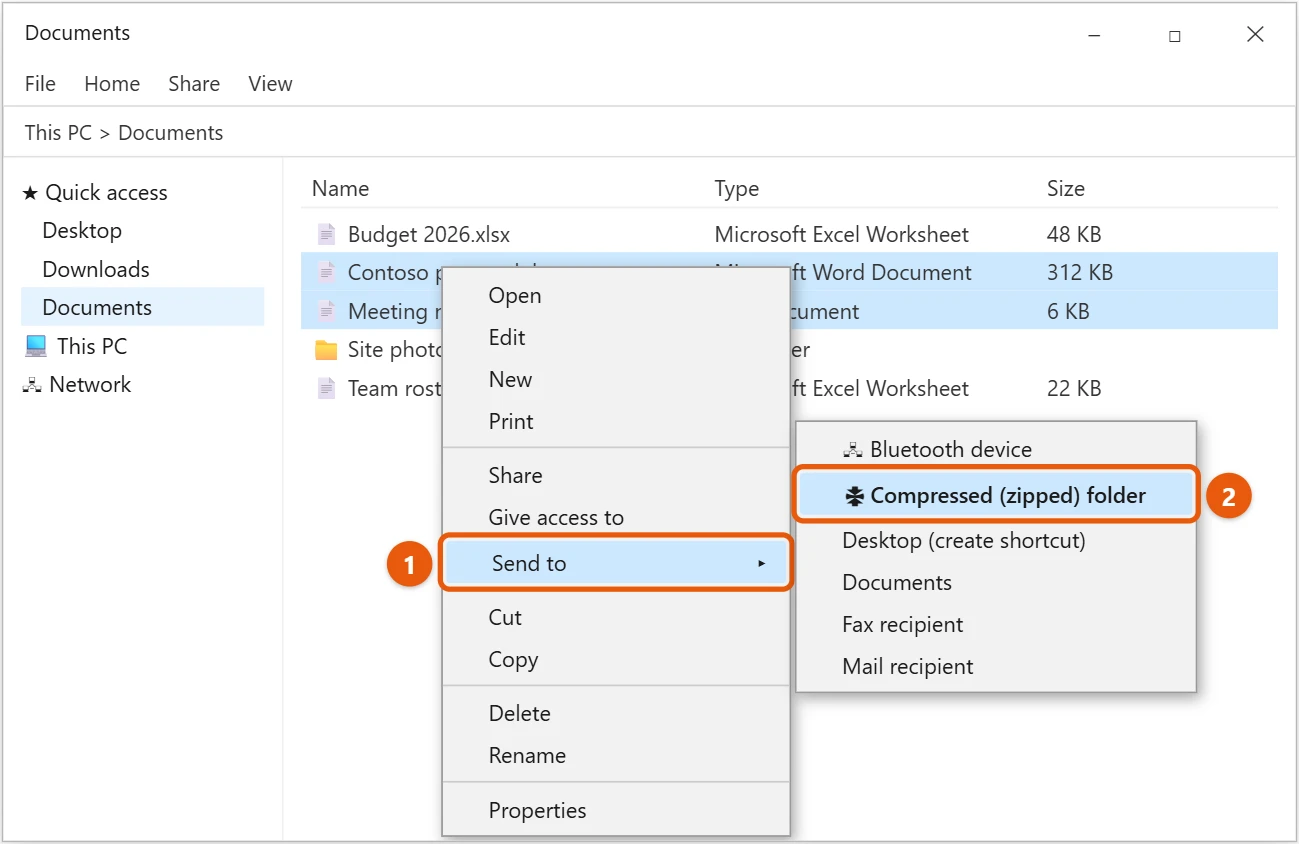Image resolution: width=1299 pixels, height=844 pixels.
Task: Expand the Send to submenu arrow
Action: point(762,564)
